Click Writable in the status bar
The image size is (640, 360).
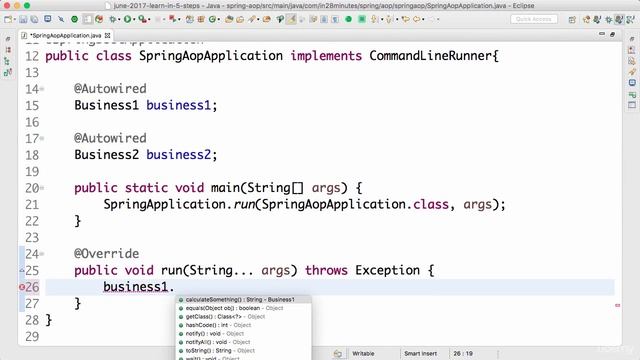click(x=363, y=353)
